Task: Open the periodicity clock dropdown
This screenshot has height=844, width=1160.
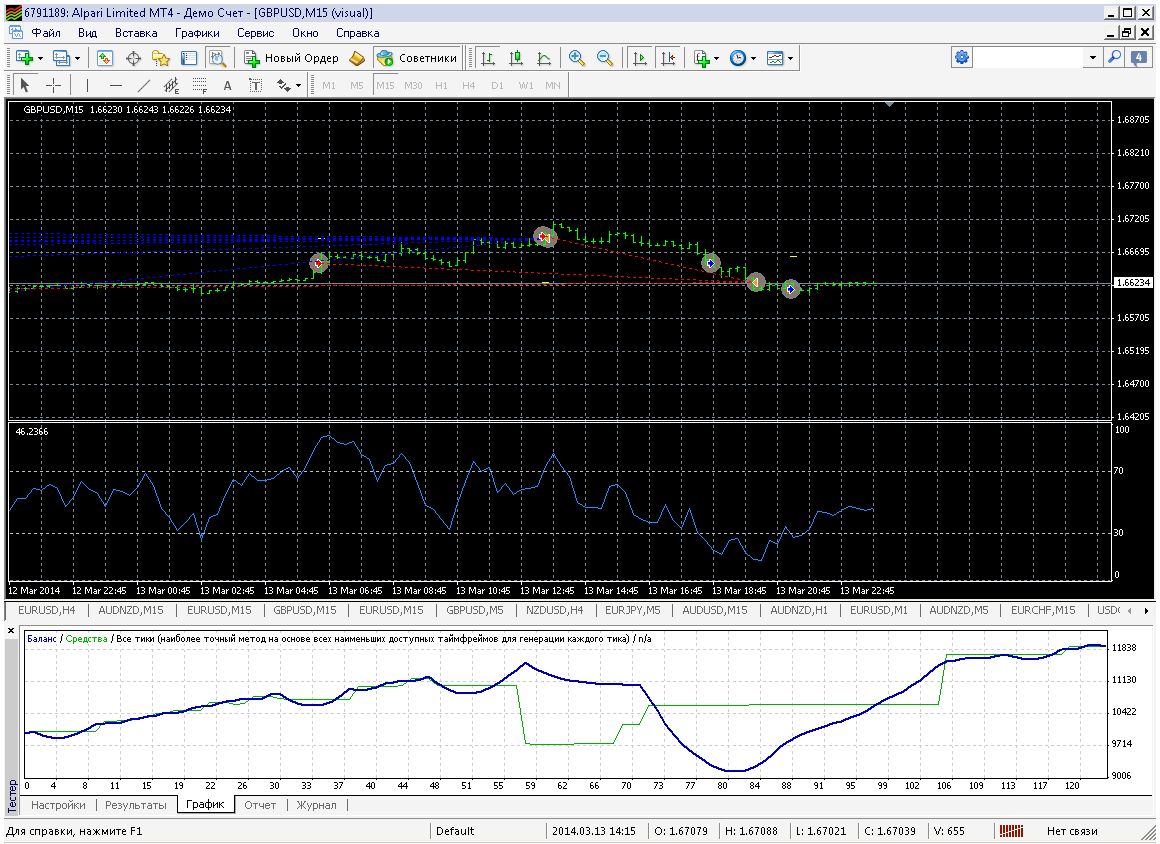Action: pyautogui.click(x=753, y=58)
